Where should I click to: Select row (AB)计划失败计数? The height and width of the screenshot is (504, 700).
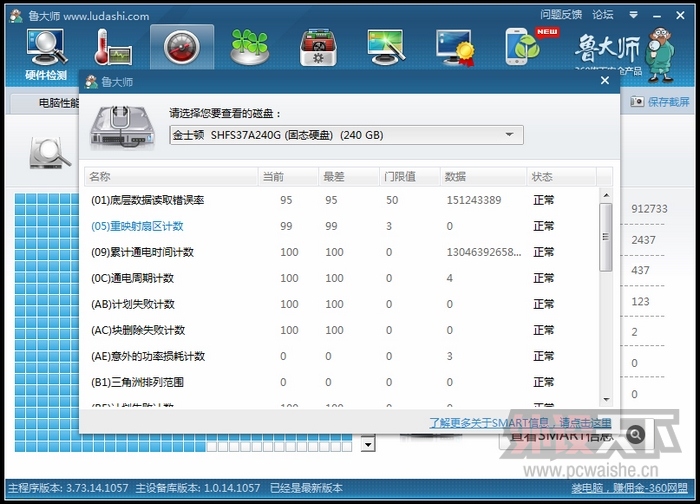pos(342,304)
